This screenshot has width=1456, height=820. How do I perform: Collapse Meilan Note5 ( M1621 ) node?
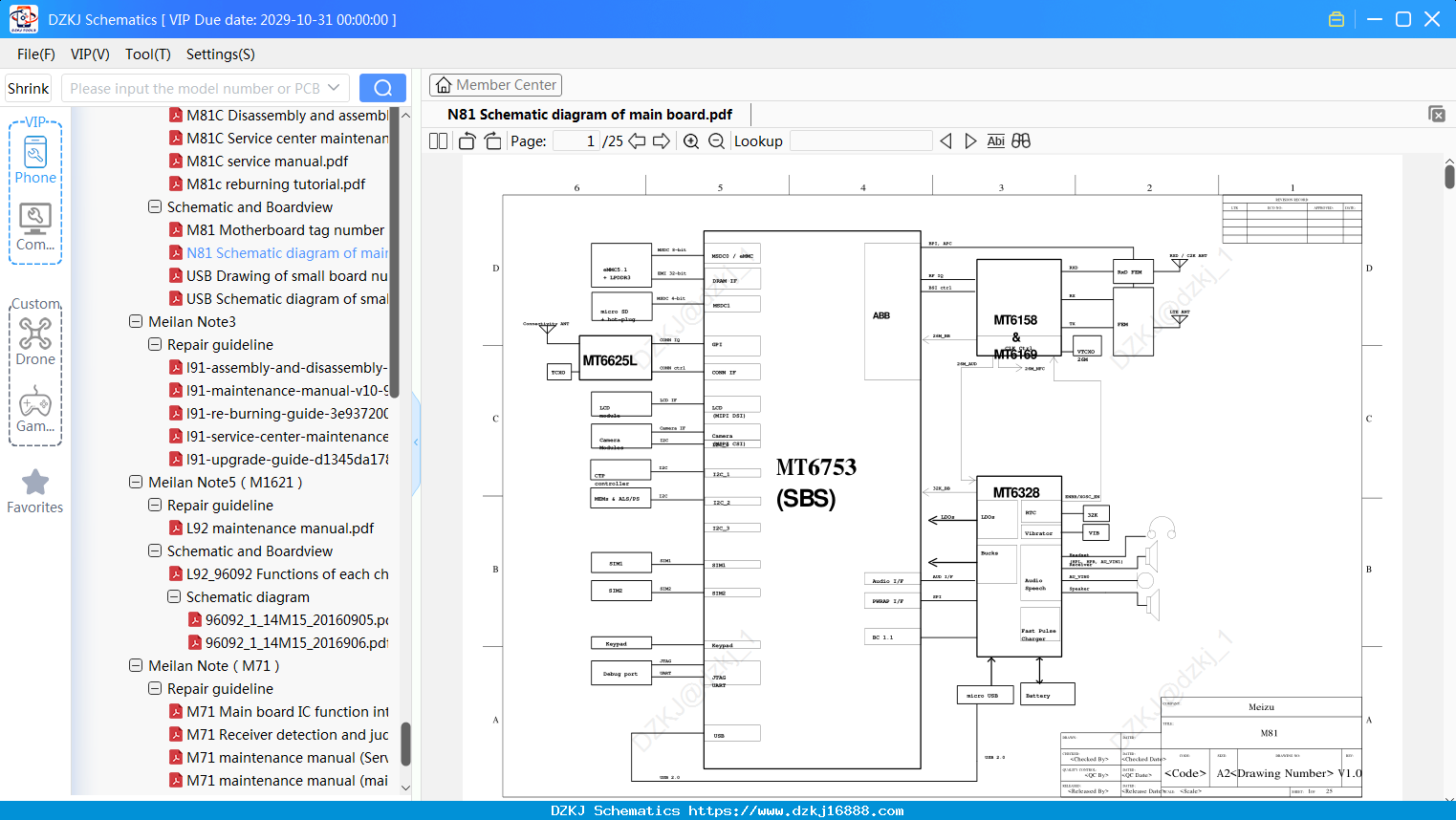pyautogui.click(x=136, y=482)
